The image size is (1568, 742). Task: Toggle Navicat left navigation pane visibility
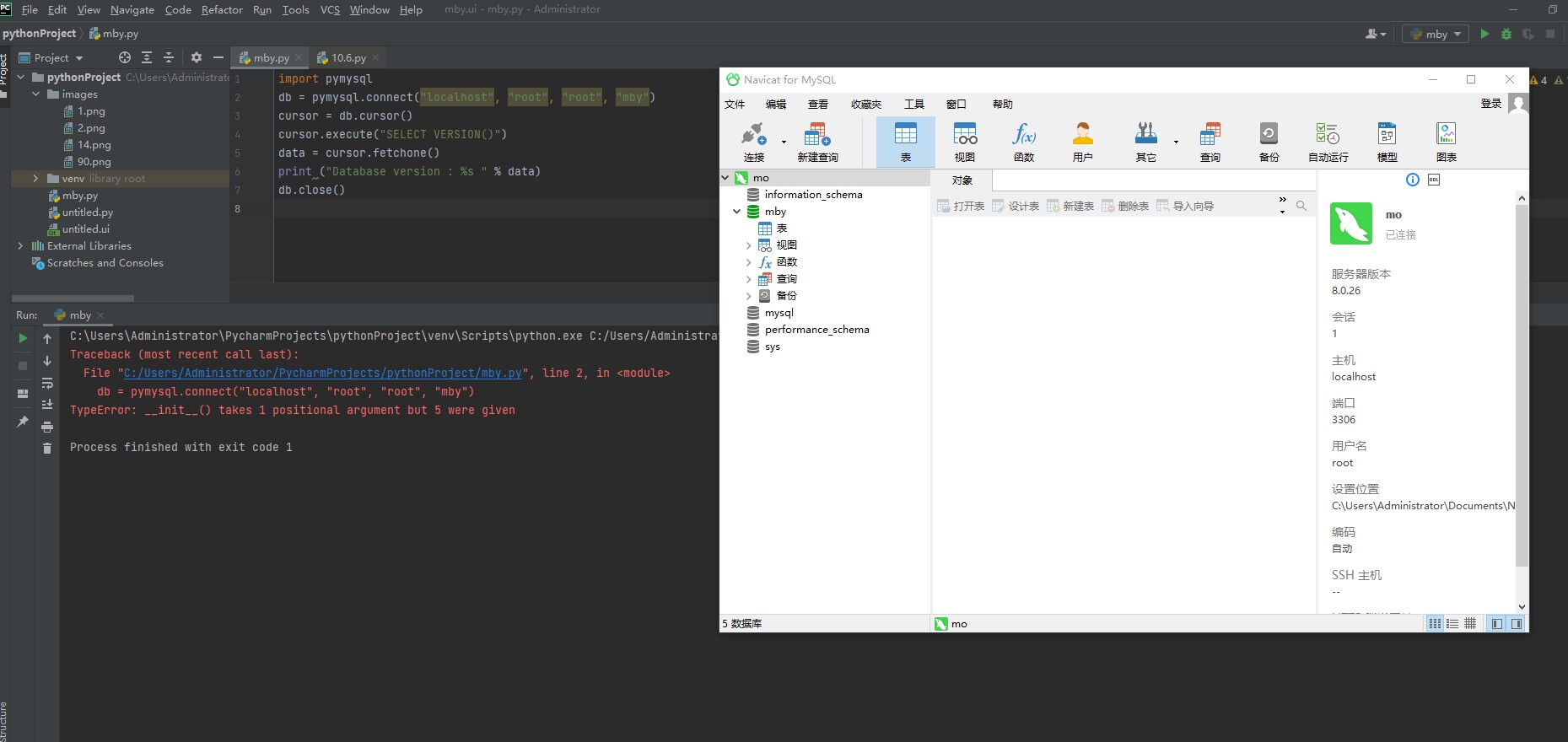1497,624
